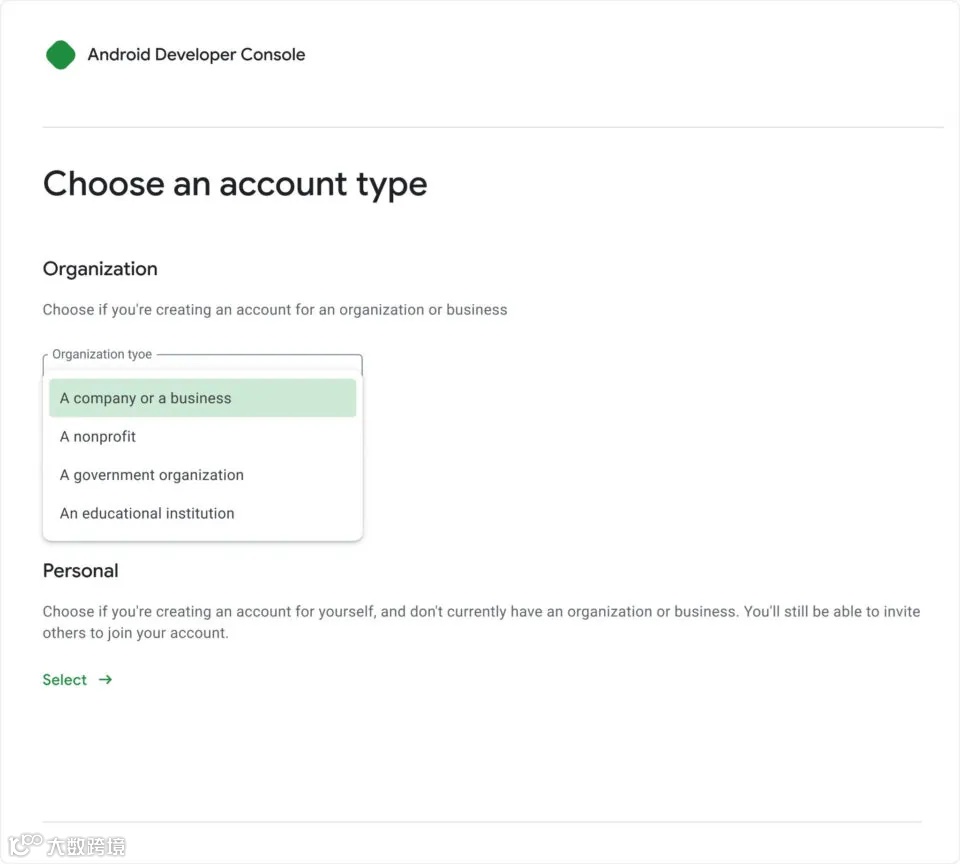Click the green 'Select' link under Personal
The height and width of the screenshot is (864, 960).
click(x=65, y=680)
